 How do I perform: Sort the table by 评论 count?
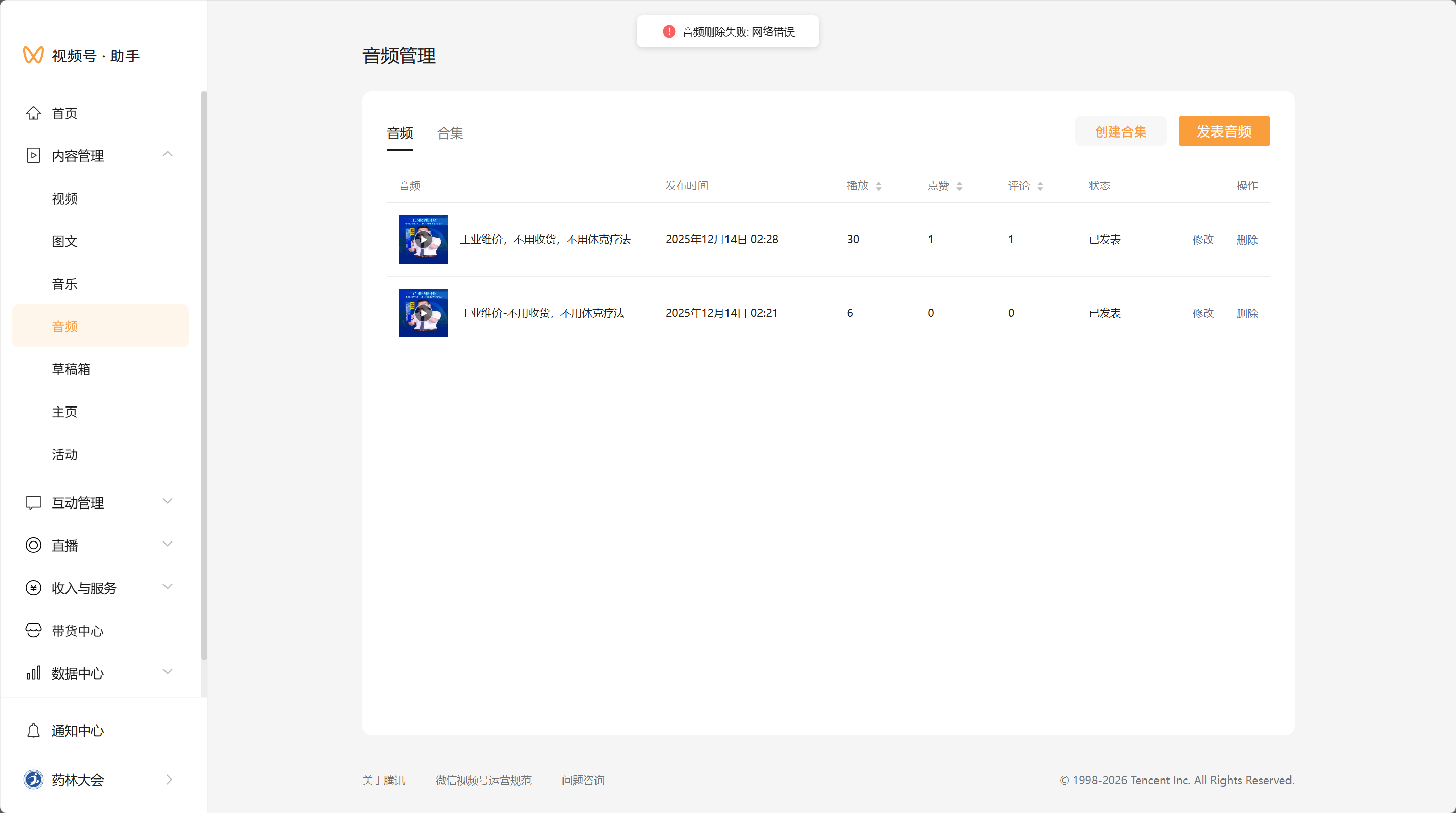[1040, 186]
